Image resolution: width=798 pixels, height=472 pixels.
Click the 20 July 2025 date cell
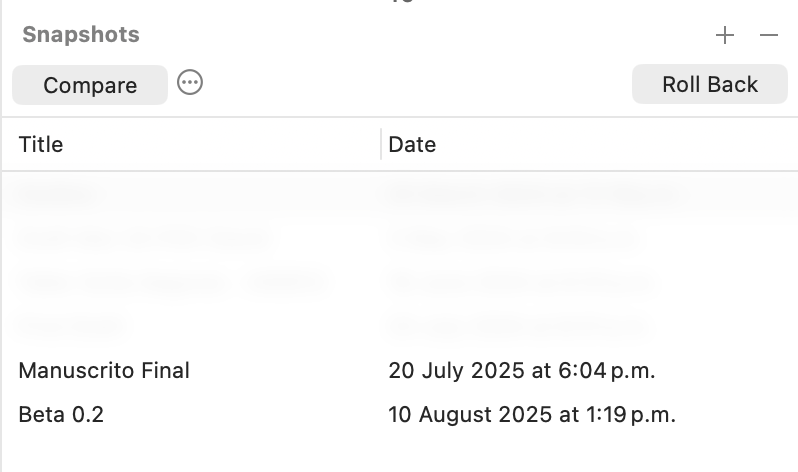point(521,371)
